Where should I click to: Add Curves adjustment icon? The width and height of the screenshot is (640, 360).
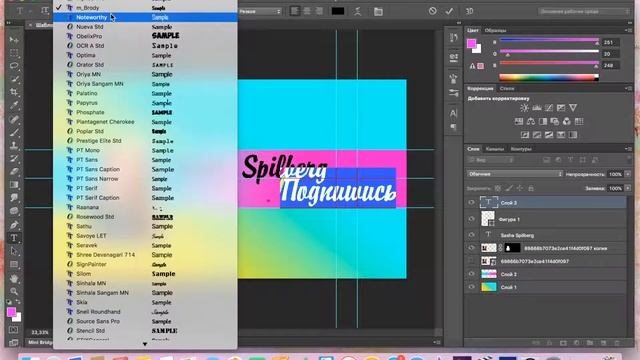click(549, 108)
